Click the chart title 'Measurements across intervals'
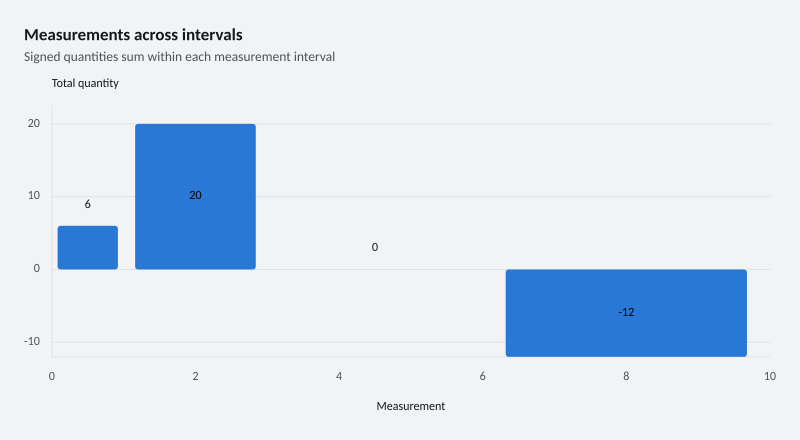The image size is (800, 440). coord(133,35)
